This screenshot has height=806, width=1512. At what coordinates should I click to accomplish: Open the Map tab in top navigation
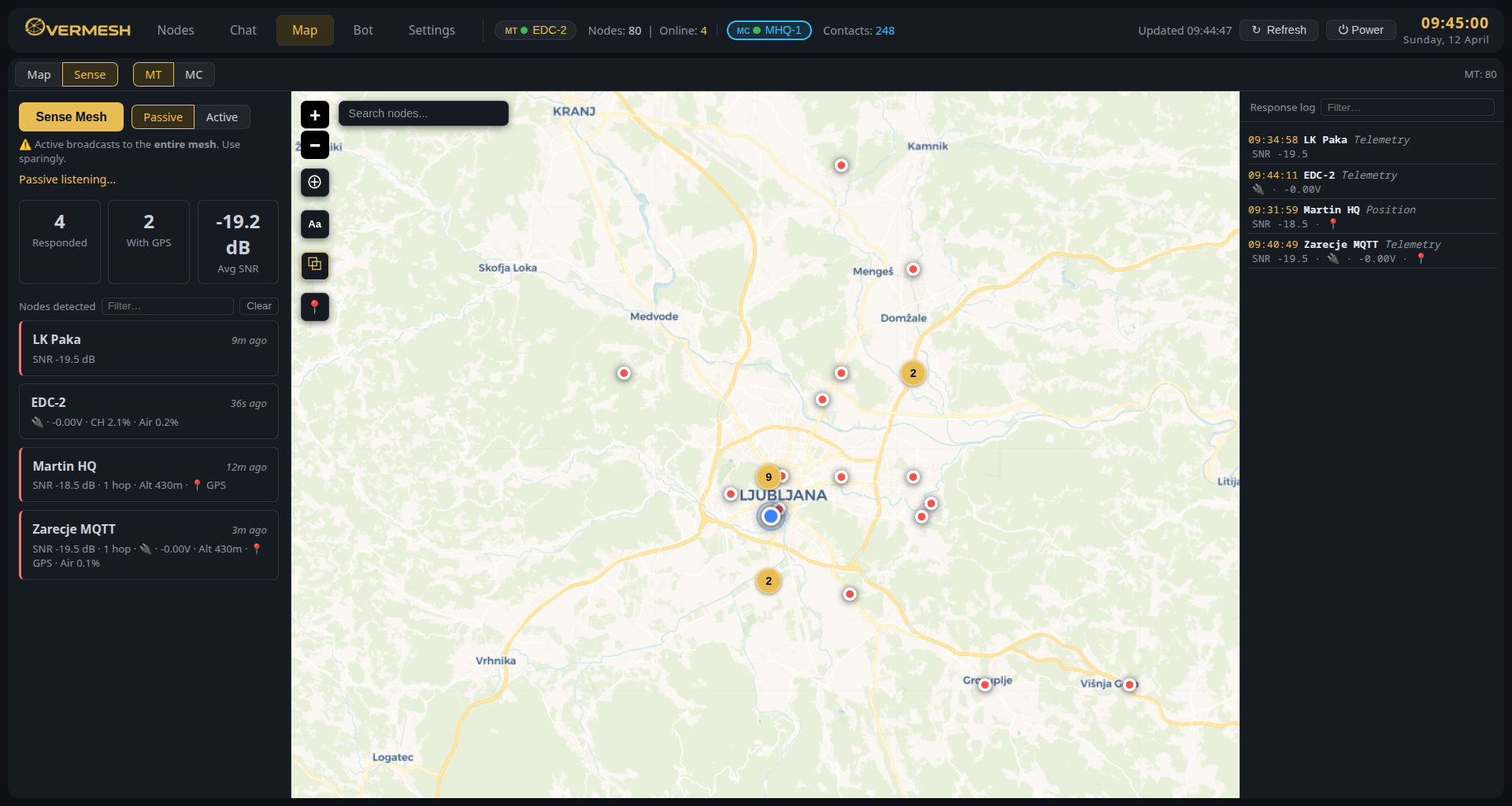[x=305, y=30]
